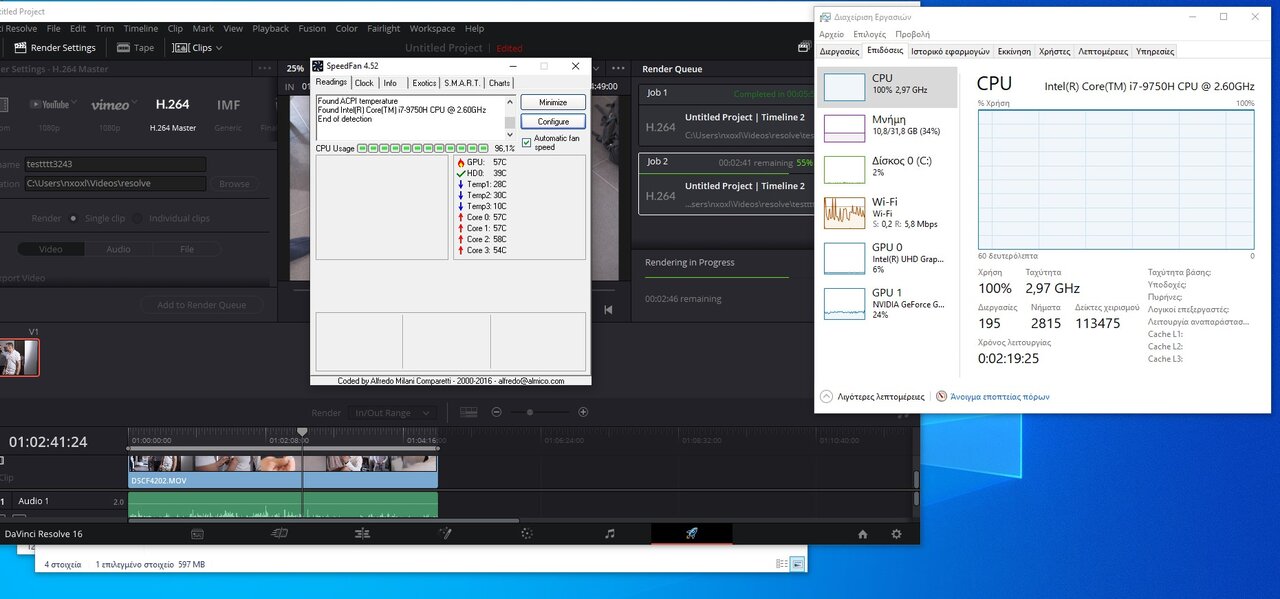The width and height of the screenshot is (1280, 599).
Task: Switch to the Charts tab in SpeedFan
Action: [499, 83]
